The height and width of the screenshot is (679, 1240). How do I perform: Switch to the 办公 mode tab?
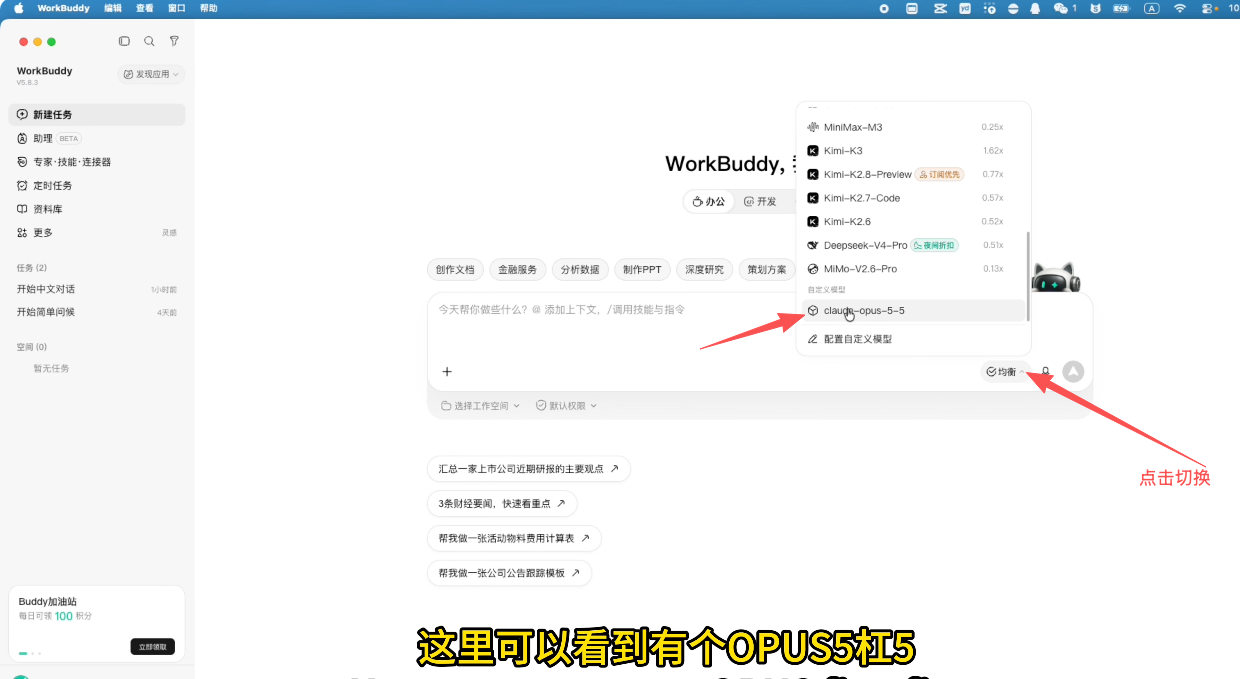click(709, 201)
